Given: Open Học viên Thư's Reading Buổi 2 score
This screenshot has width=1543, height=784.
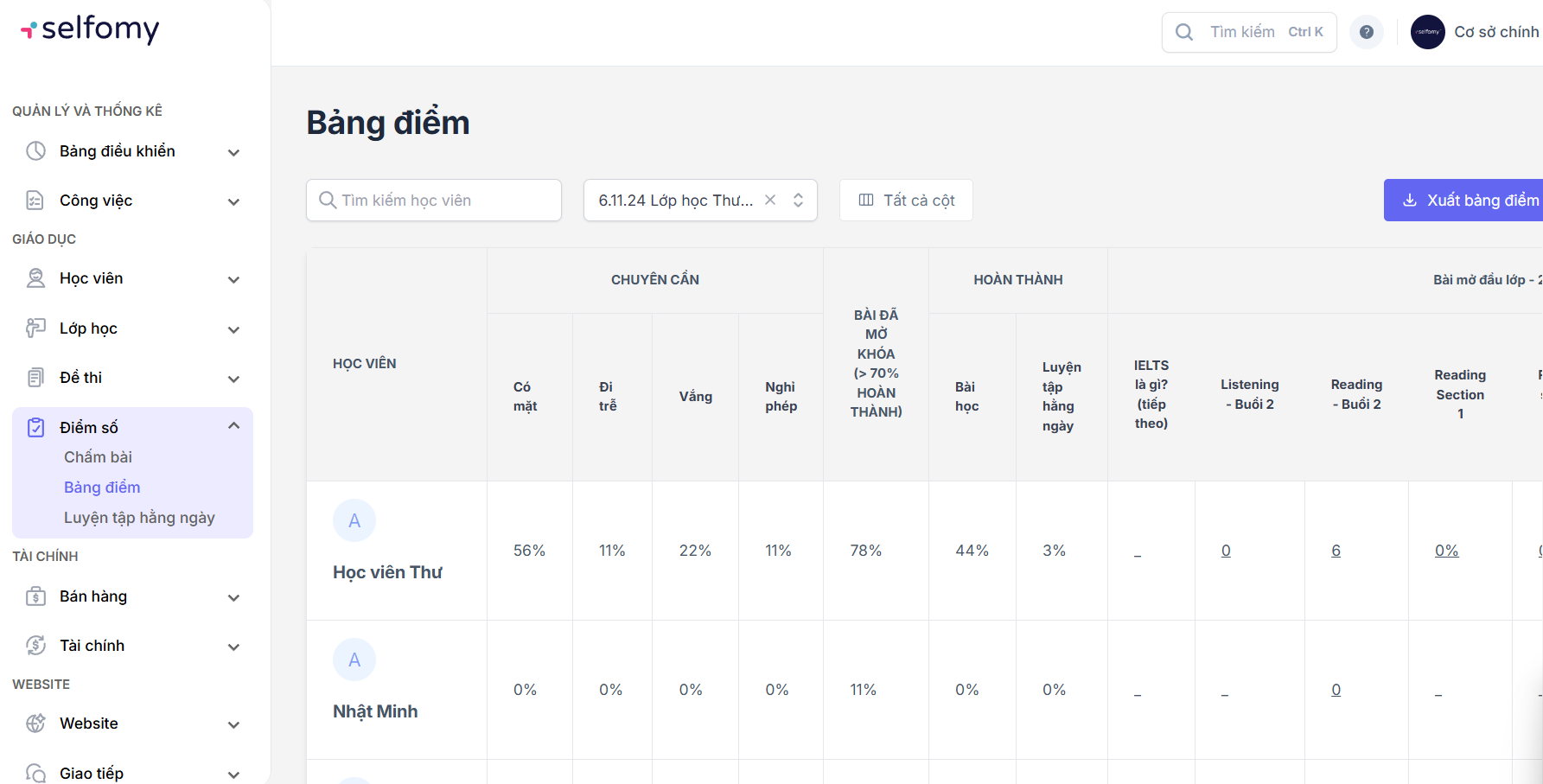Looking at the screenshot, I should coord(1336,551).
